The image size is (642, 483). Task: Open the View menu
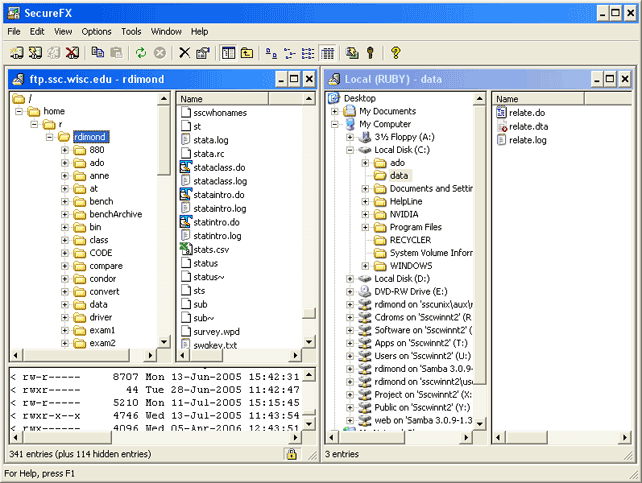coord(63,32)
